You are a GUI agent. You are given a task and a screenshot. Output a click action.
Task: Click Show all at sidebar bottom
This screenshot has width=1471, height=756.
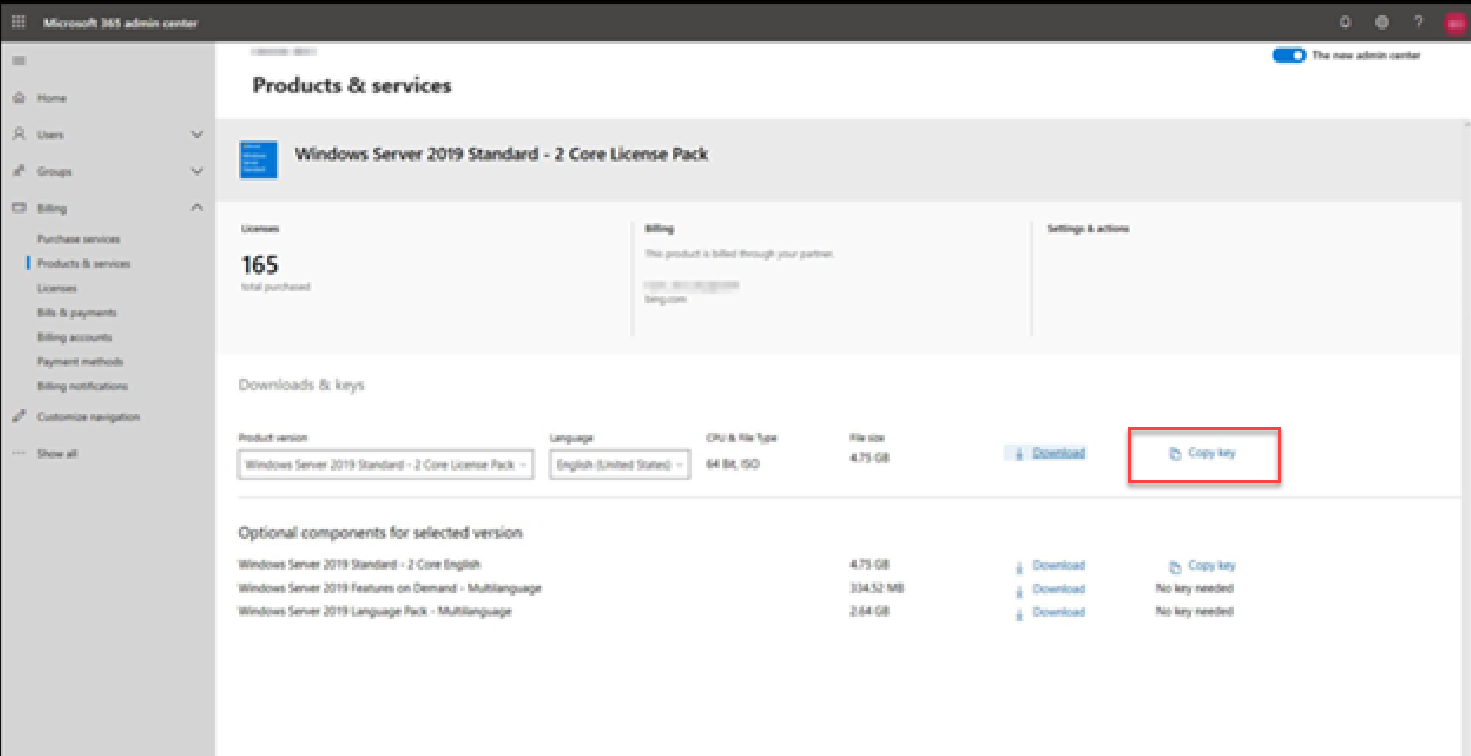tap(57, 452)
